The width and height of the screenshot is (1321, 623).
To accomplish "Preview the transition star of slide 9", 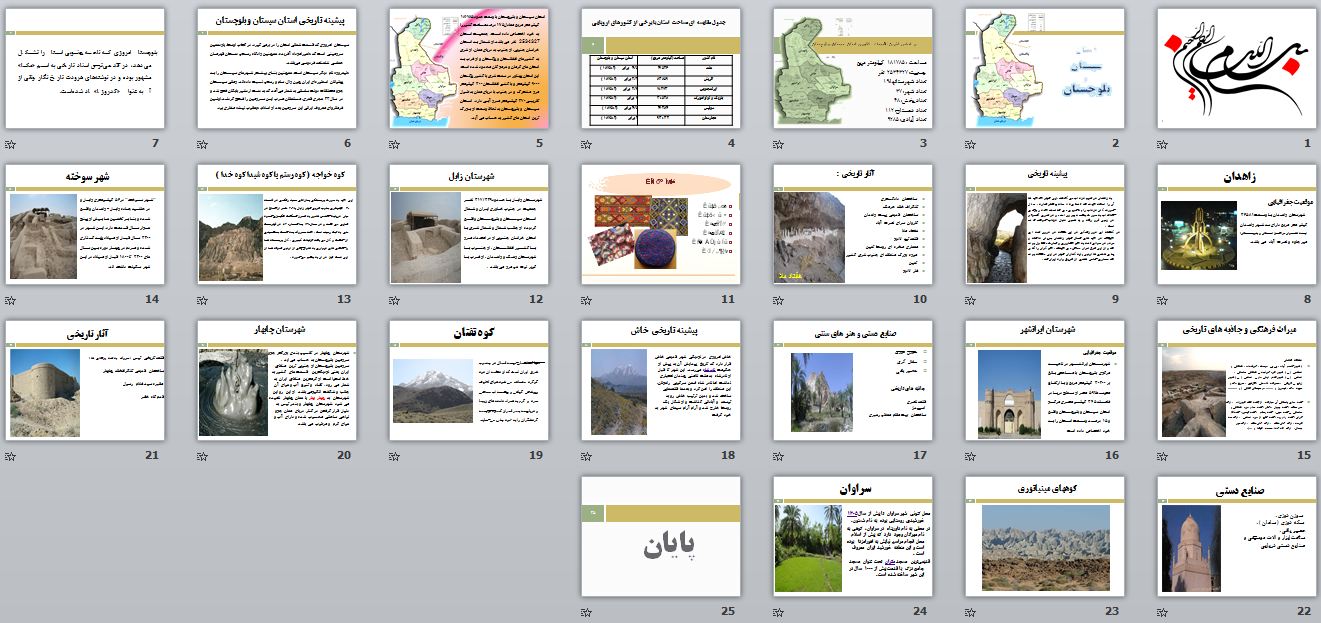I will tap(970, 301).
